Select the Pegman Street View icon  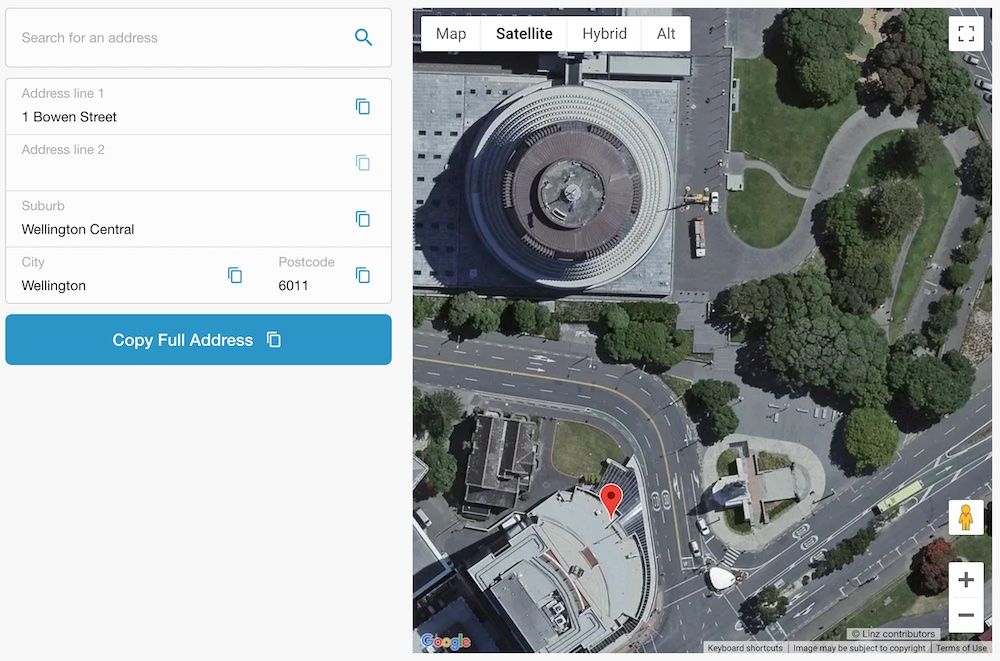click(x=966, y=517)
